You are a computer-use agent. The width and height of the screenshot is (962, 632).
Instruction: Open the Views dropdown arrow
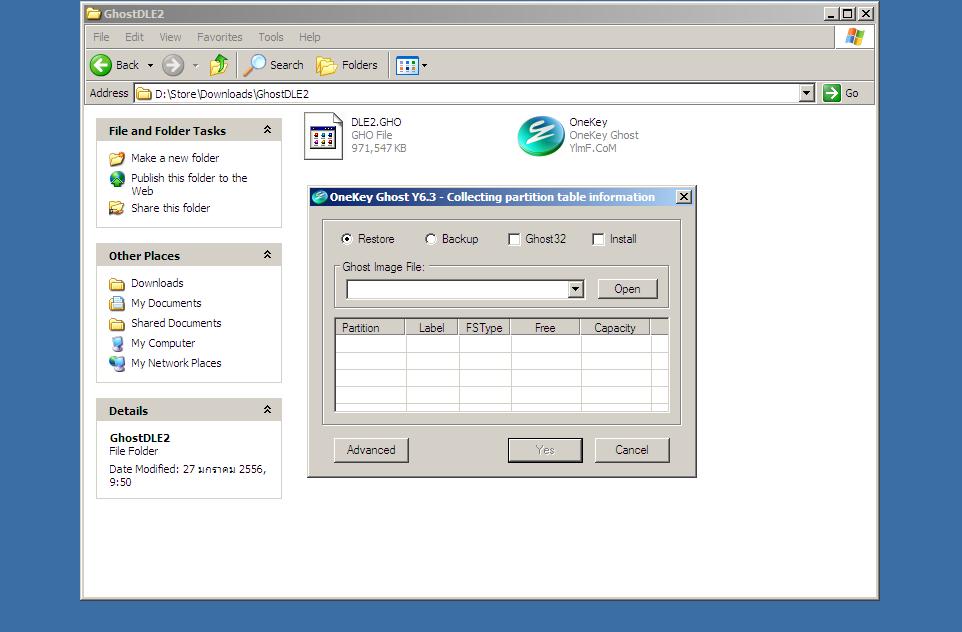click(424, 65)
